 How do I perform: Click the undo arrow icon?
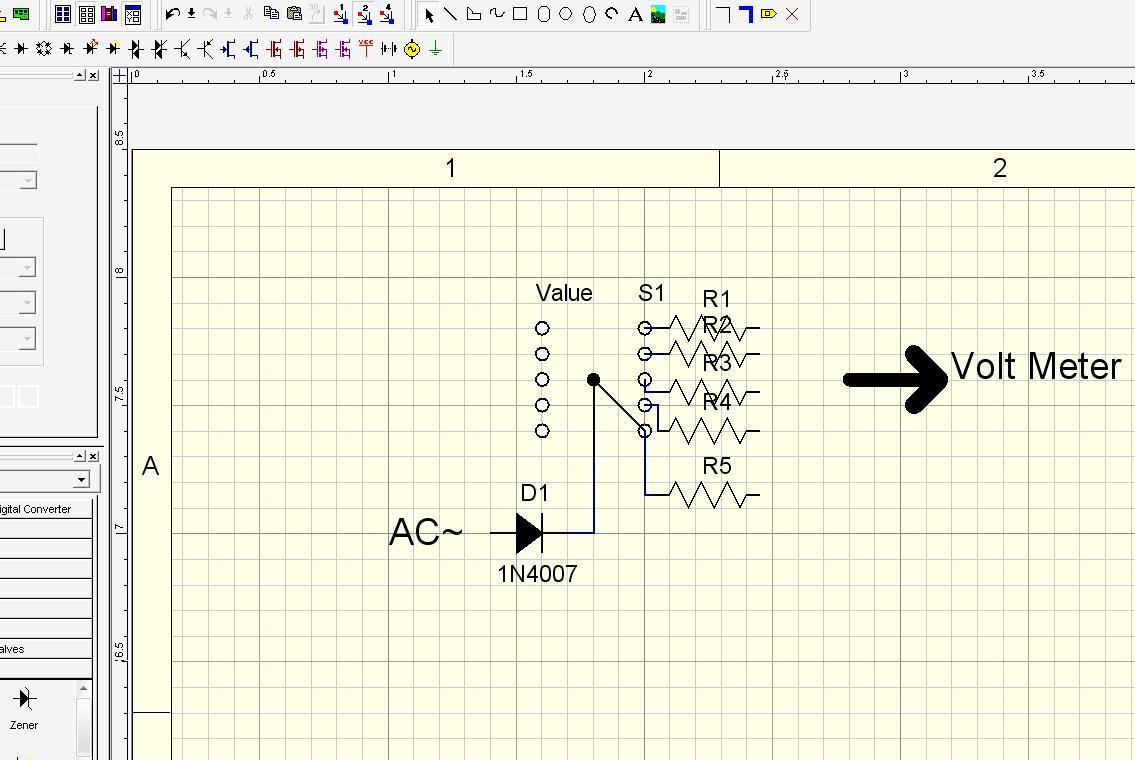[172, 14]
